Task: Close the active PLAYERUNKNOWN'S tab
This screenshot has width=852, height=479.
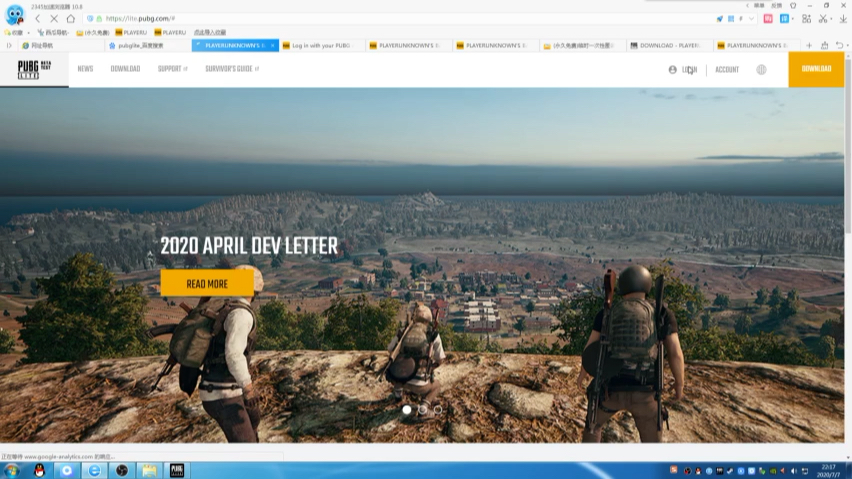Action: [272, 46]
